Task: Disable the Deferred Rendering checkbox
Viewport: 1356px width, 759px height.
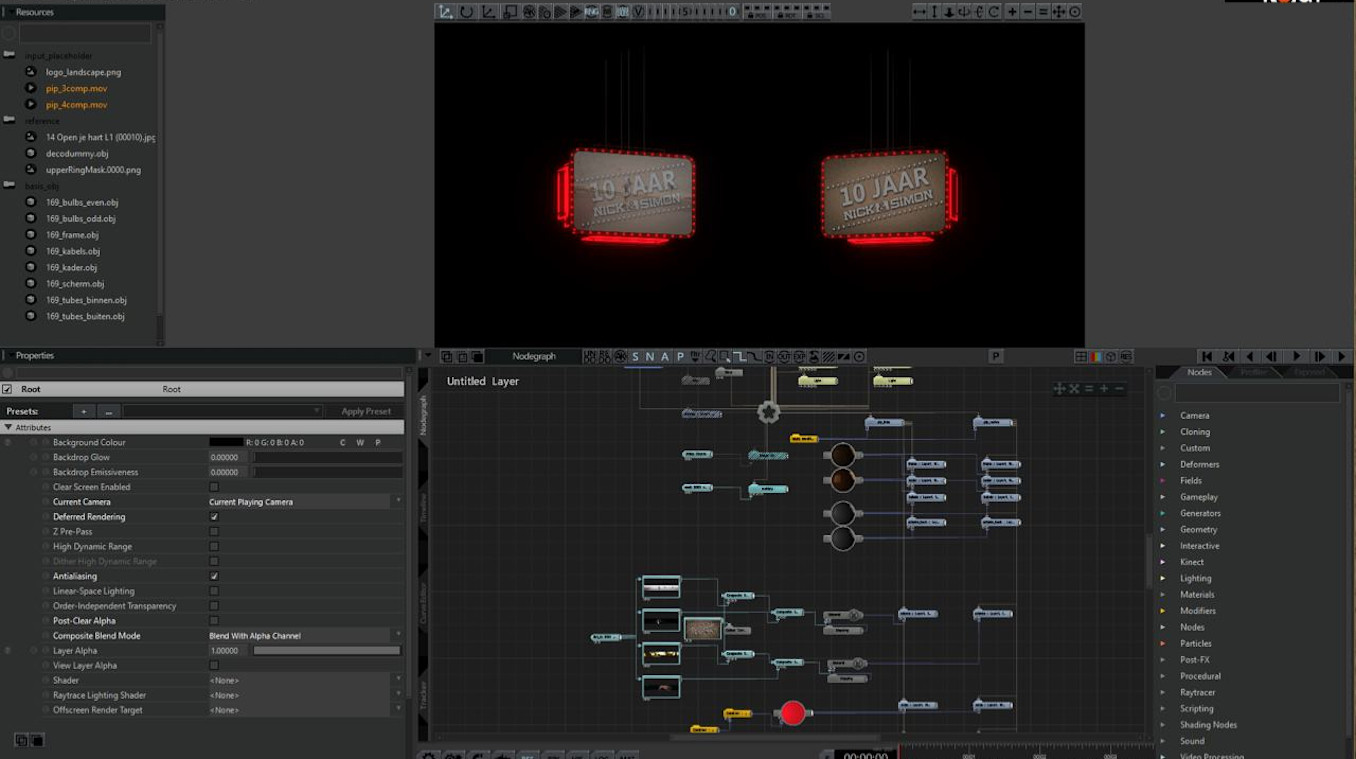Action: click(214, 517)
